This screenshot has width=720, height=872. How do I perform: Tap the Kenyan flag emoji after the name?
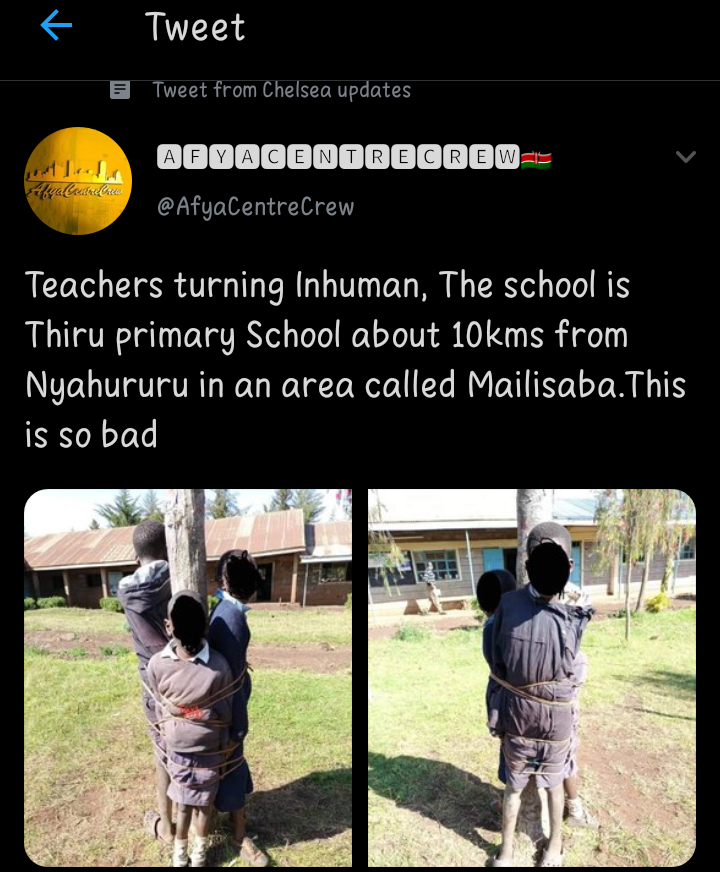pyautogui.click(x=536, y=158)
